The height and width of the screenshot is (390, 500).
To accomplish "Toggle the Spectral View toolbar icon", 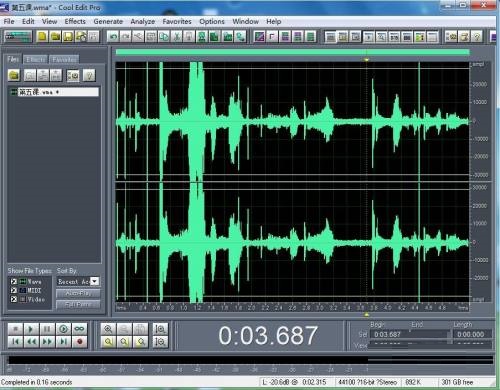I will (259, 36).
